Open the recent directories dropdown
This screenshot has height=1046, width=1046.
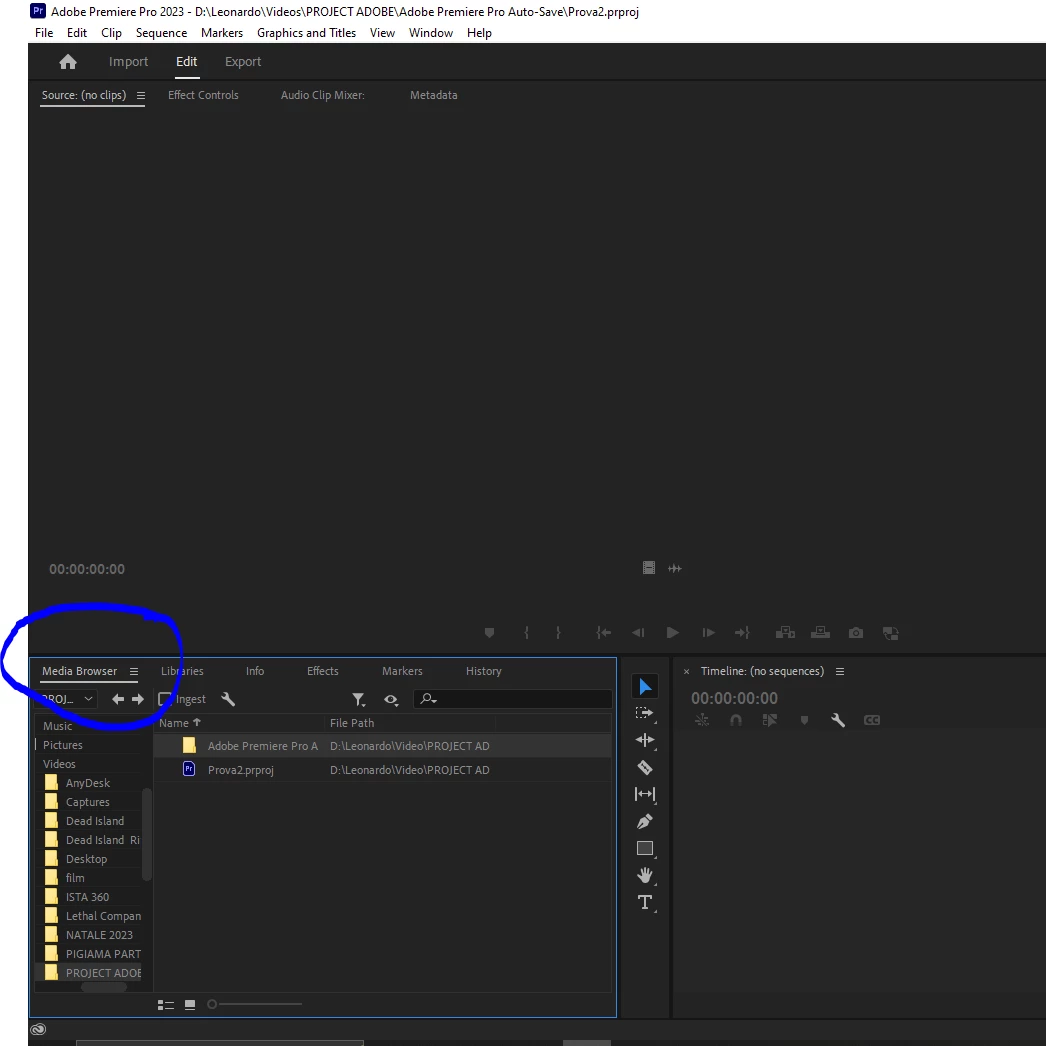[67, 699]
